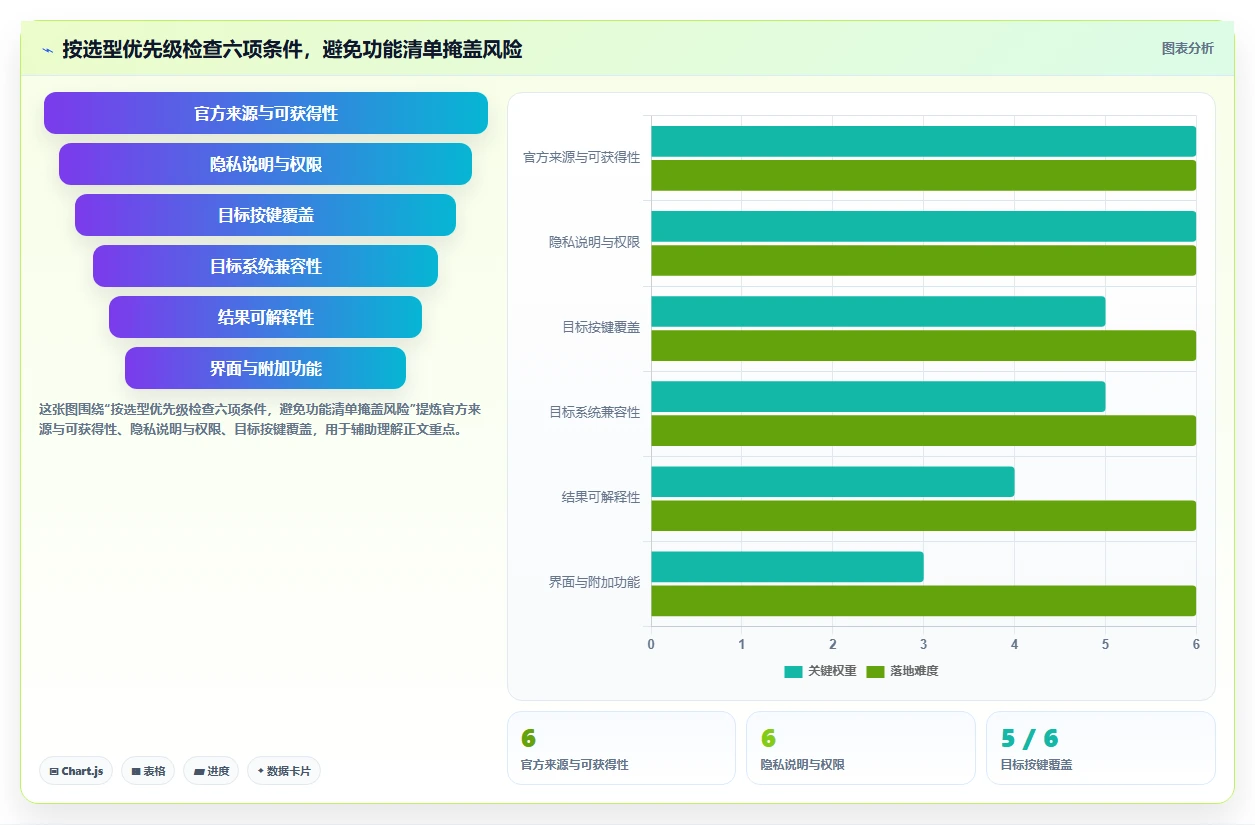Click the 表格 tag chip
Viewport: 1255px width, 825px height.
pos(148,771)
